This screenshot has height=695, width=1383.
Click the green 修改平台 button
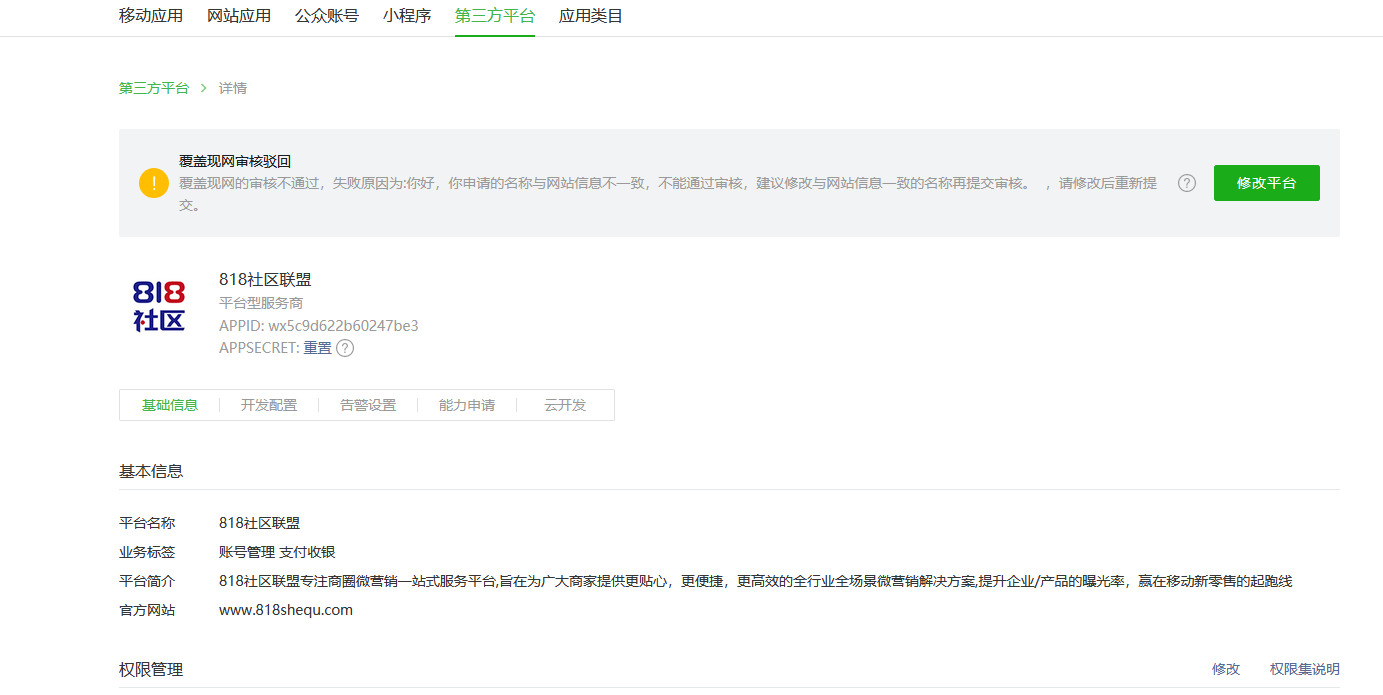pos(1266,183)
